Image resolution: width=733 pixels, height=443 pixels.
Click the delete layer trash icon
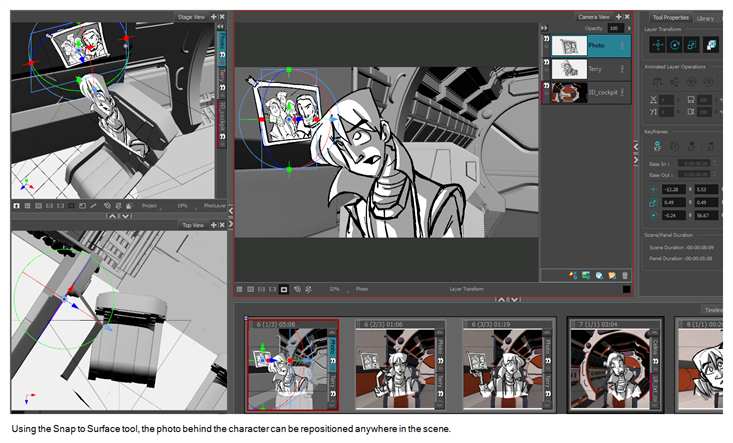(625, 275)
